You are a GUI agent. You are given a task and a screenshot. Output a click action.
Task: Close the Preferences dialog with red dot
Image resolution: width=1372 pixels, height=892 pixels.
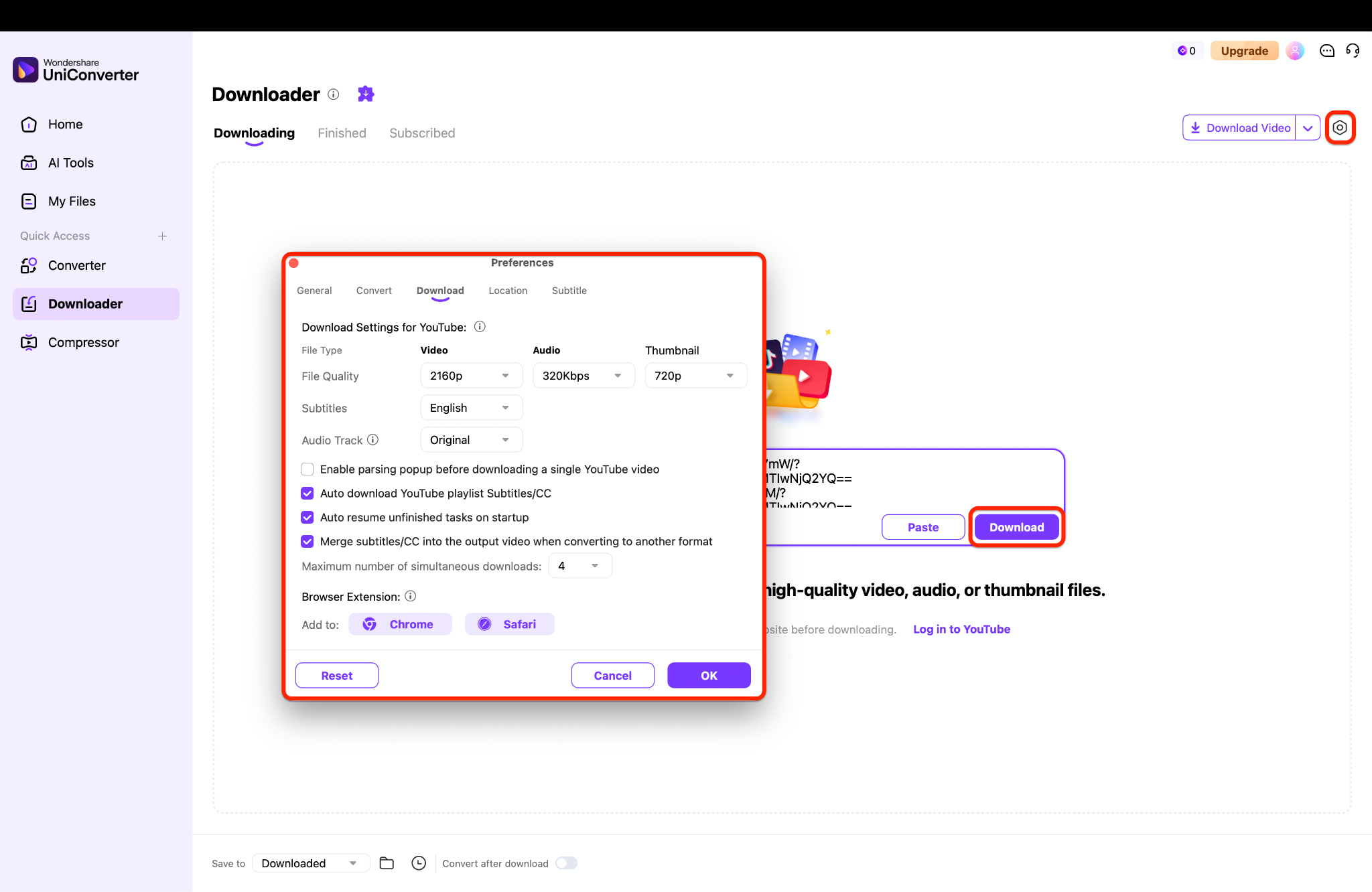(293, 263)
